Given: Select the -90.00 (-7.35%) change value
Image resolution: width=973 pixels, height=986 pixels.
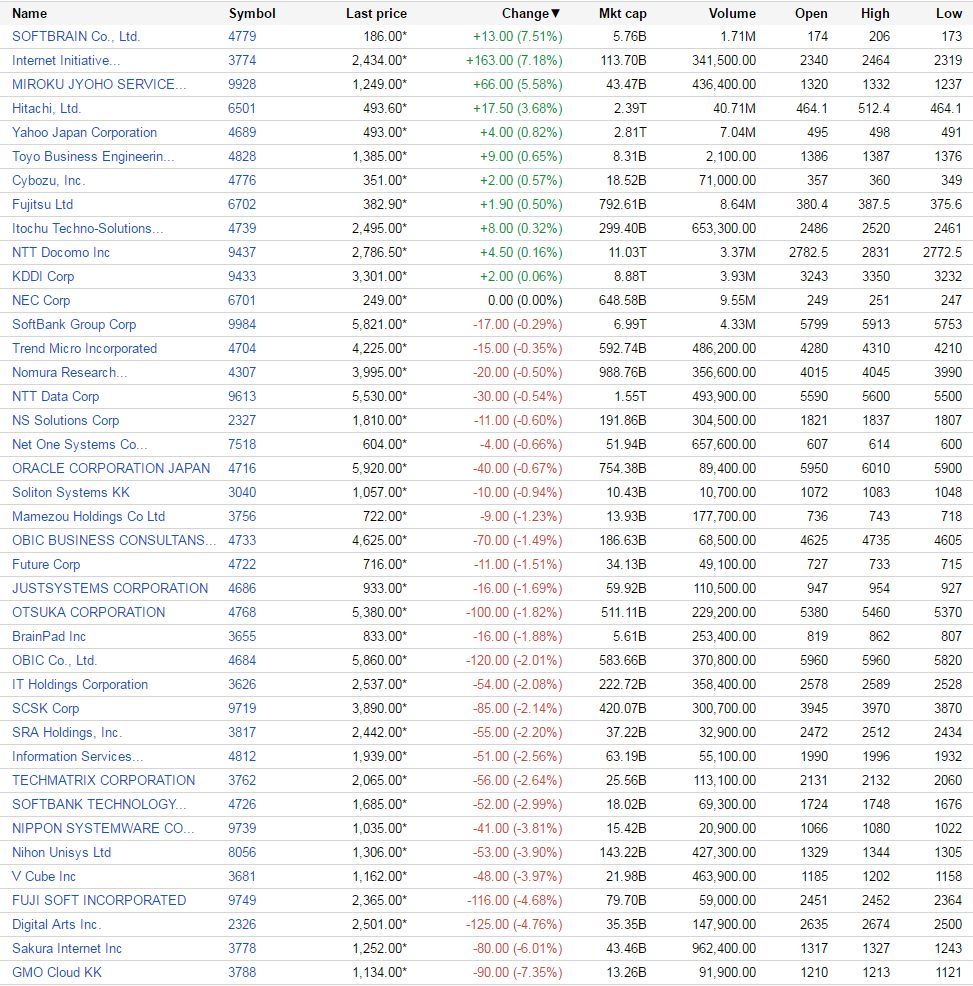Looking at the screenshot, I should point(518,972).
